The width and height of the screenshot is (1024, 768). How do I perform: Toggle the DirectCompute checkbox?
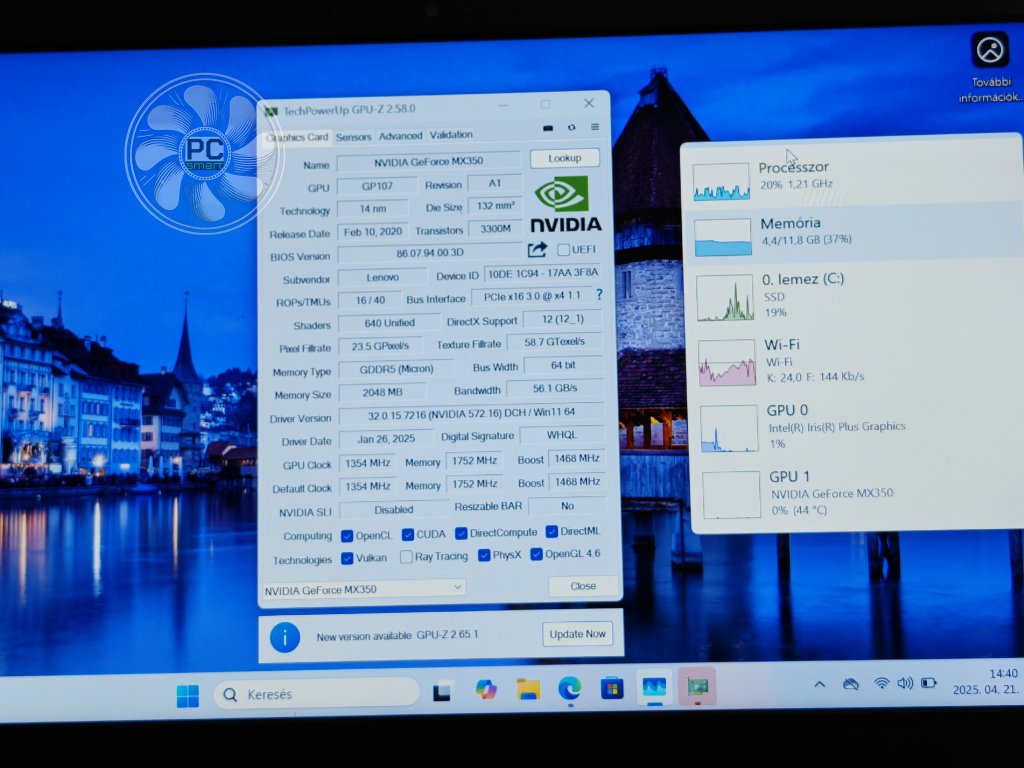(461, 534)
